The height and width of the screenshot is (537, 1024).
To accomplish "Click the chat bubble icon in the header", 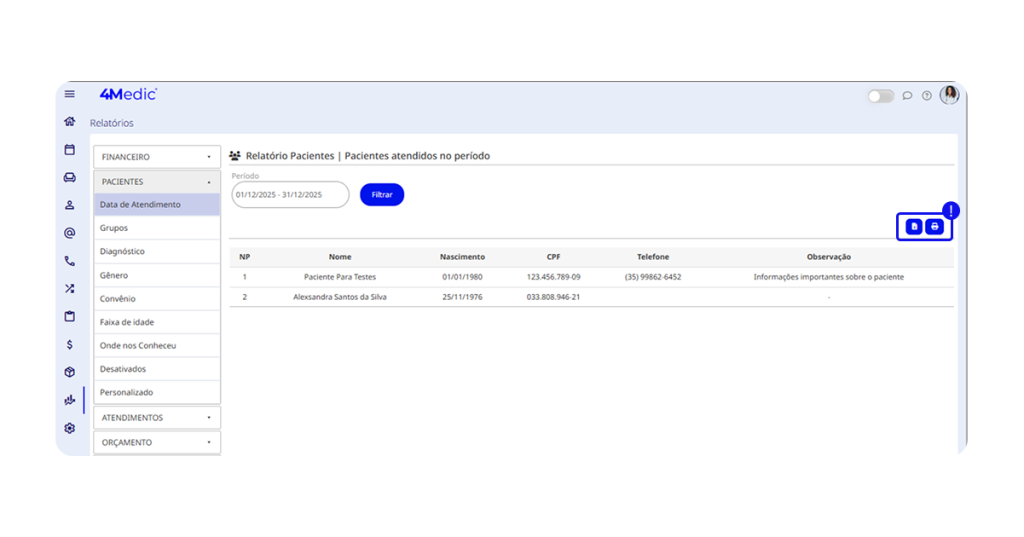I will coord(907,96).
